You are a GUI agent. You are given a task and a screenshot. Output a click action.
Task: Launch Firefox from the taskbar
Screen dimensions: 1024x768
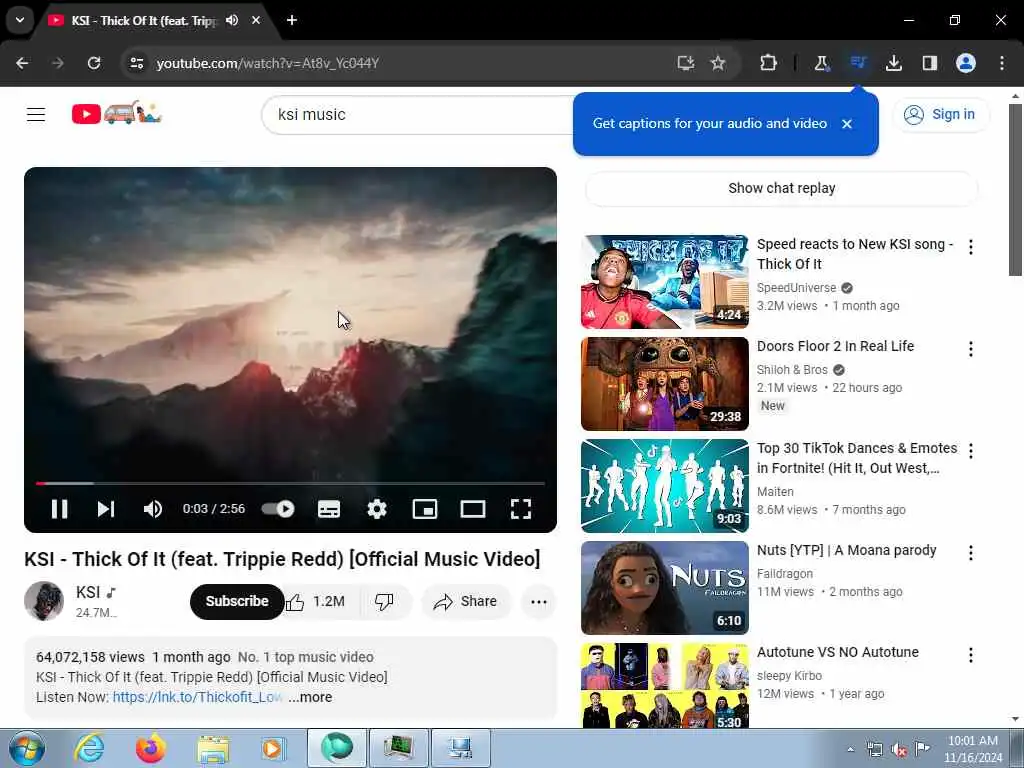[x=150, y=748]
